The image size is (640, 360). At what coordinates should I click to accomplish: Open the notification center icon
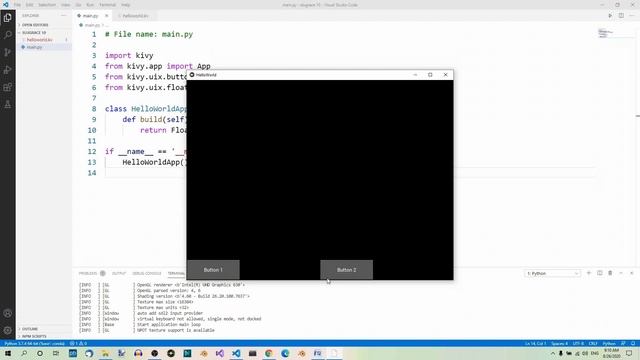click(629, 353)
